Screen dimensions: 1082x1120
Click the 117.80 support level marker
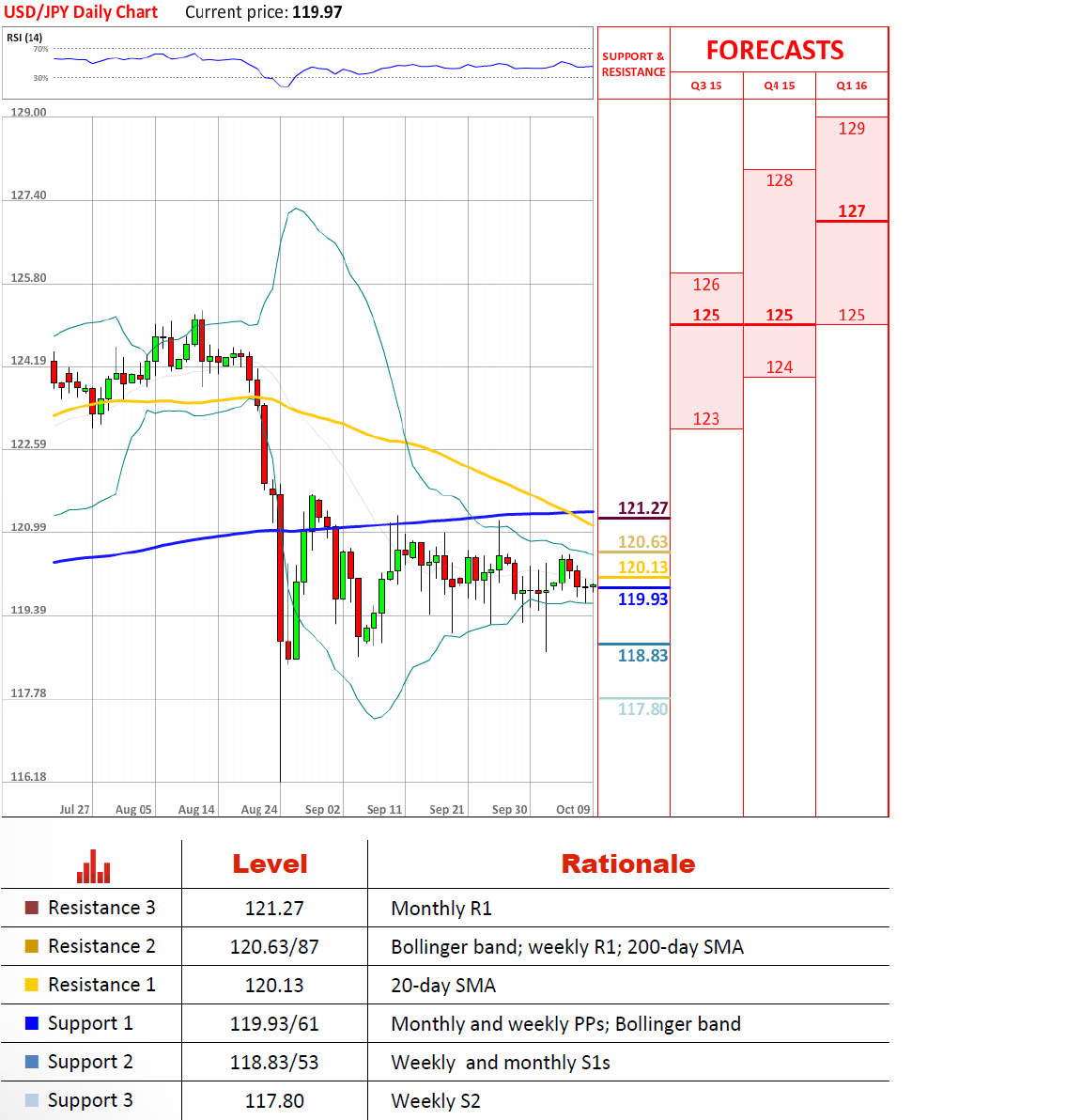point(642,709)
